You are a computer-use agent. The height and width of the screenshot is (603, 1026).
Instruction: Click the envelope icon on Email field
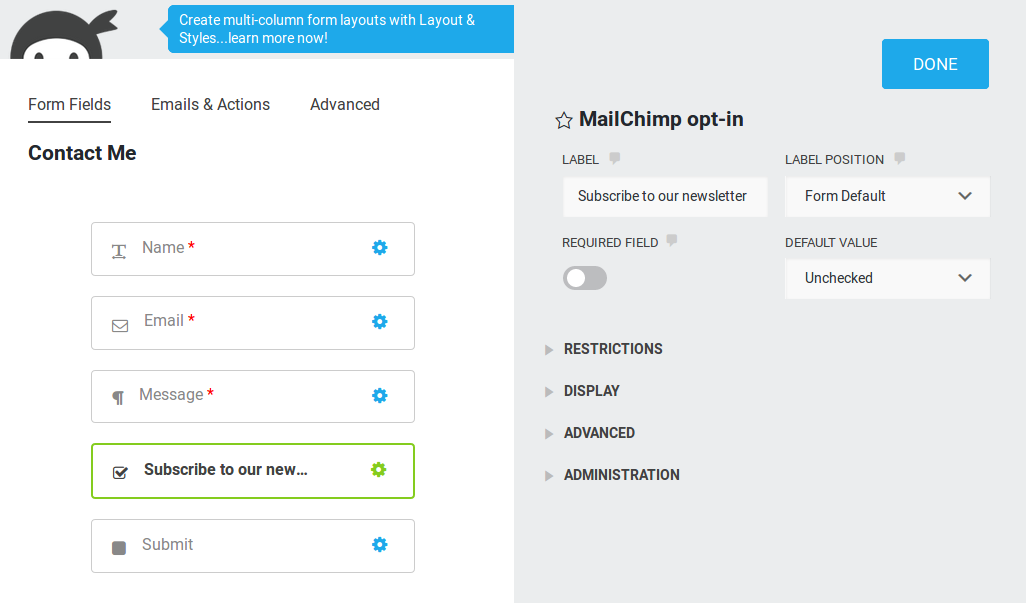(x=120, y=326)
